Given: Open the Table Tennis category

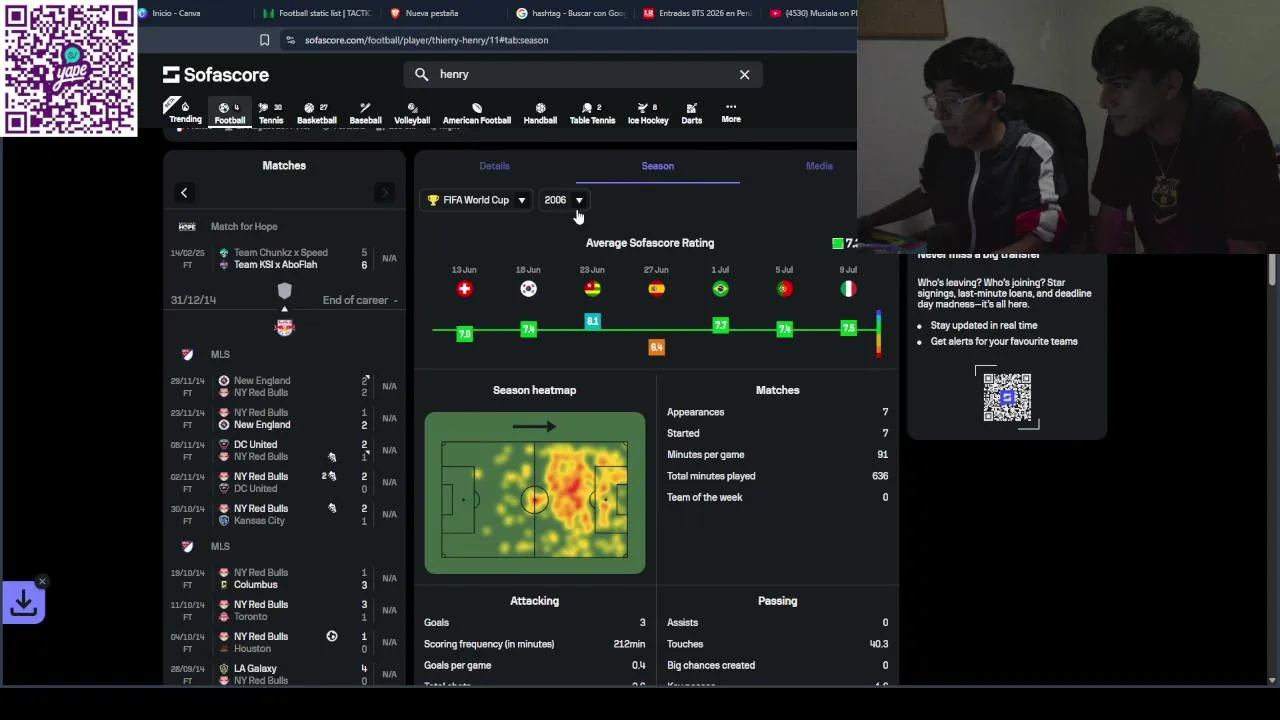Looking at the screenshot, I should coord(592,112).
